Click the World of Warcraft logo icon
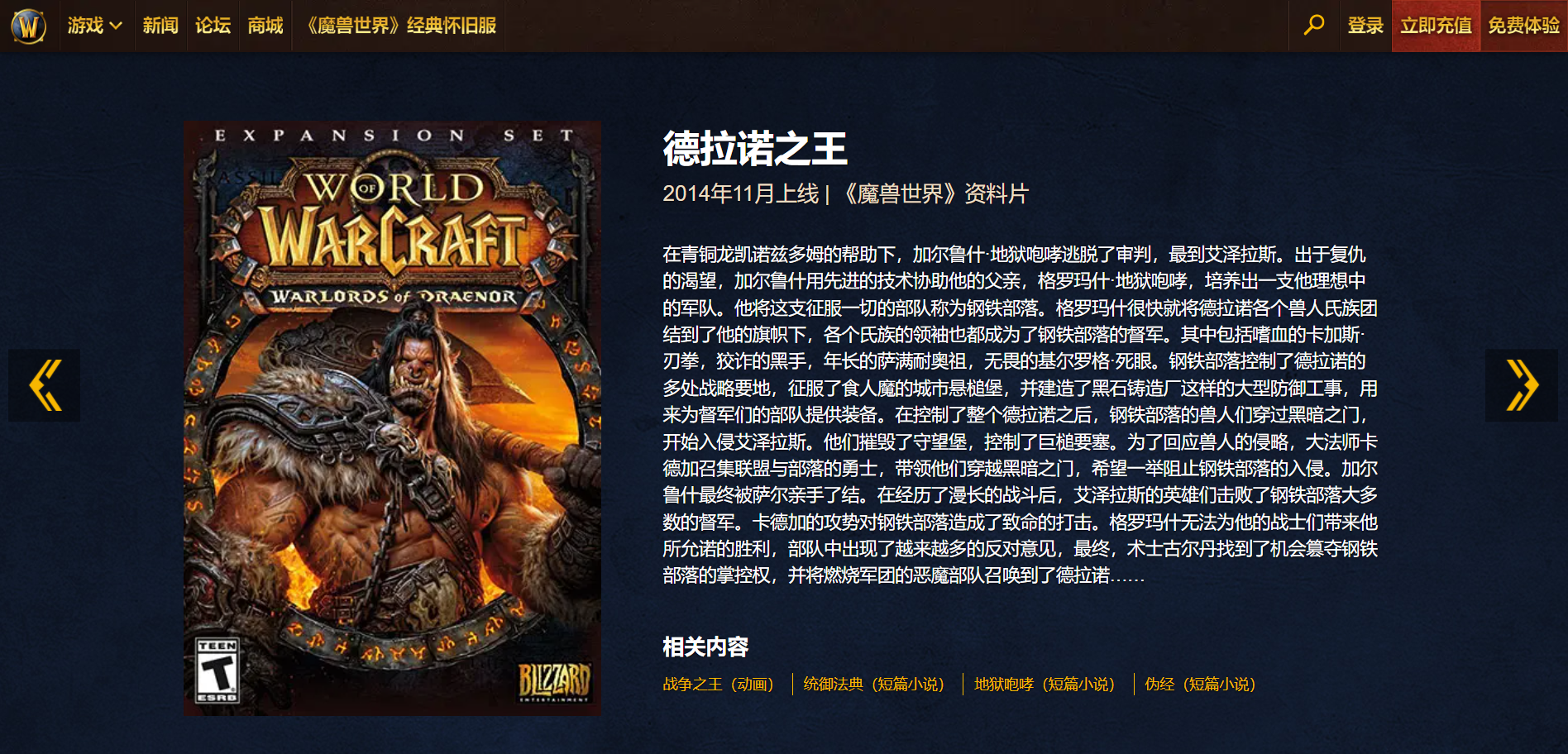 click(29, 26)
